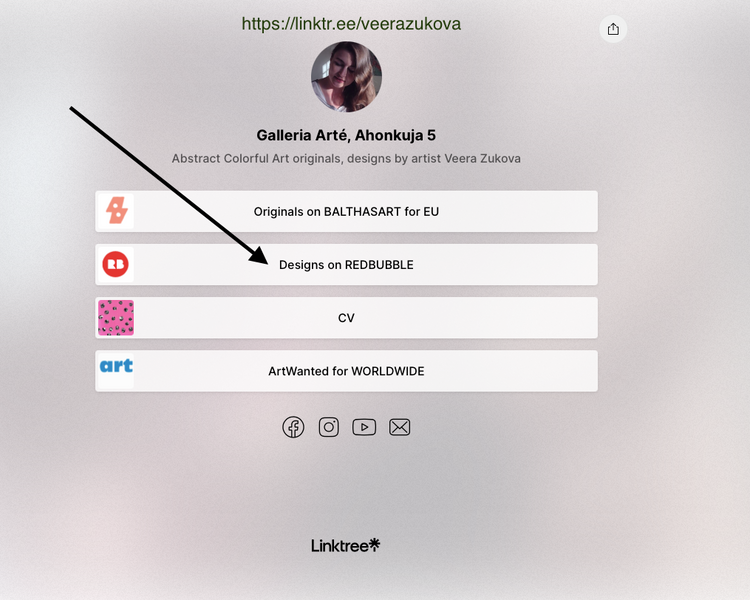This screenshot has width=750, height=600.
Task: Open ArtWanted for WORLDWIDE link
Action: pyautogui.click(x=346, y=371)
